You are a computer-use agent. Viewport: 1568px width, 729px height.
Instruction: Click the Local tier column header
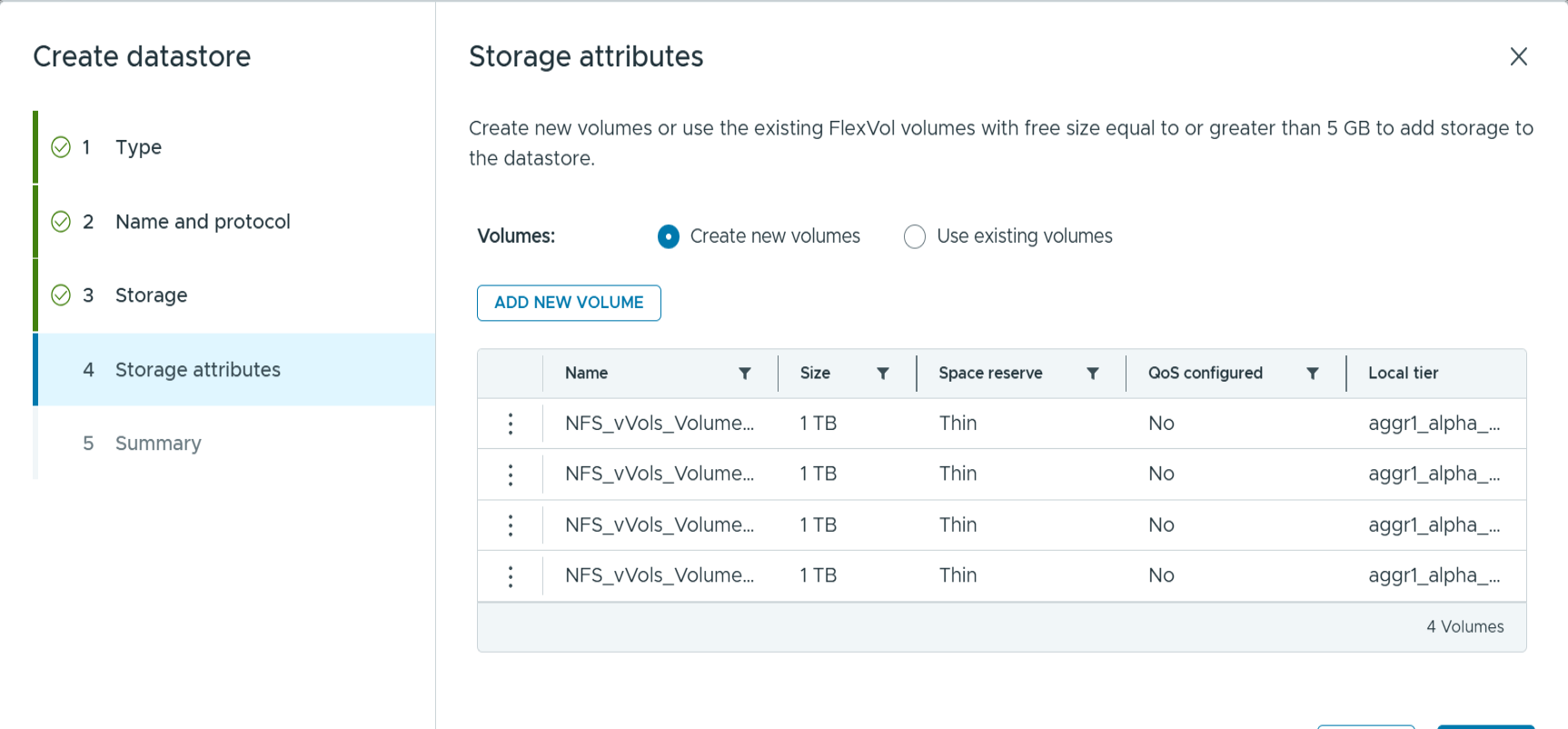click(1403, 374)
